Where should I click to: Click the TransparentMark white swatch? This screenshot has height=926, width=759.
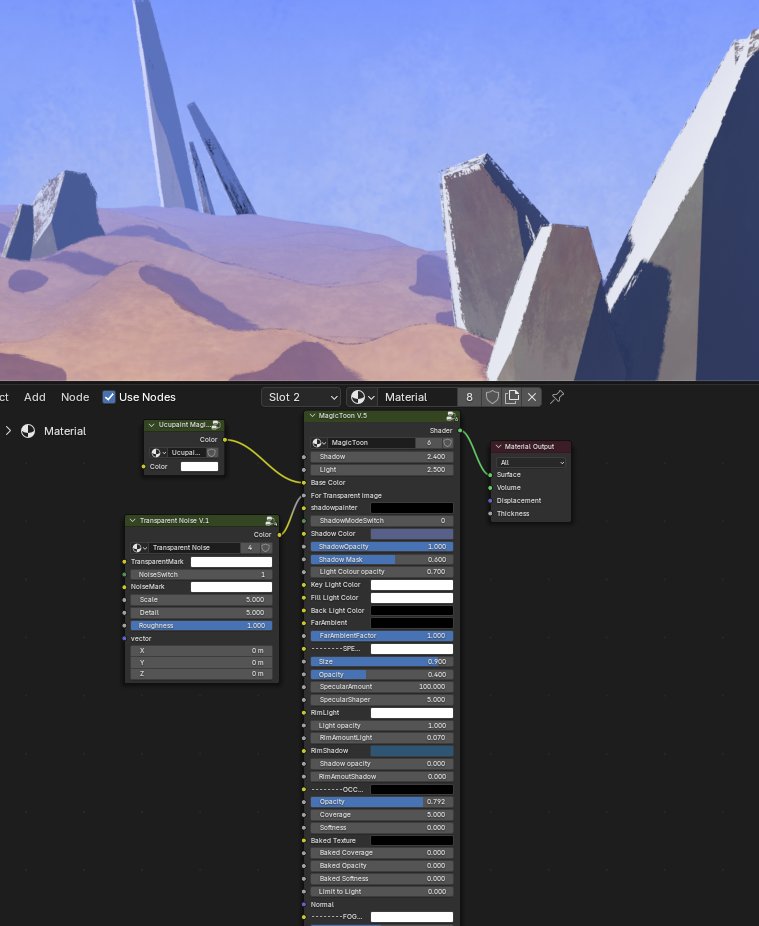pyautogui.click(x=232, y=562)
